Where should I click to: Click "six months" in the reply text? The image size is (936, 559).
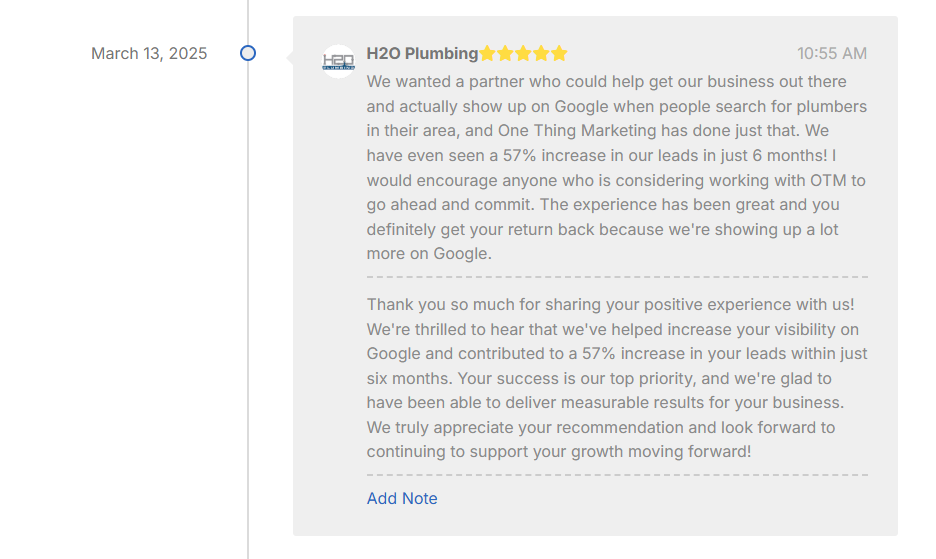tap(407, 378)
